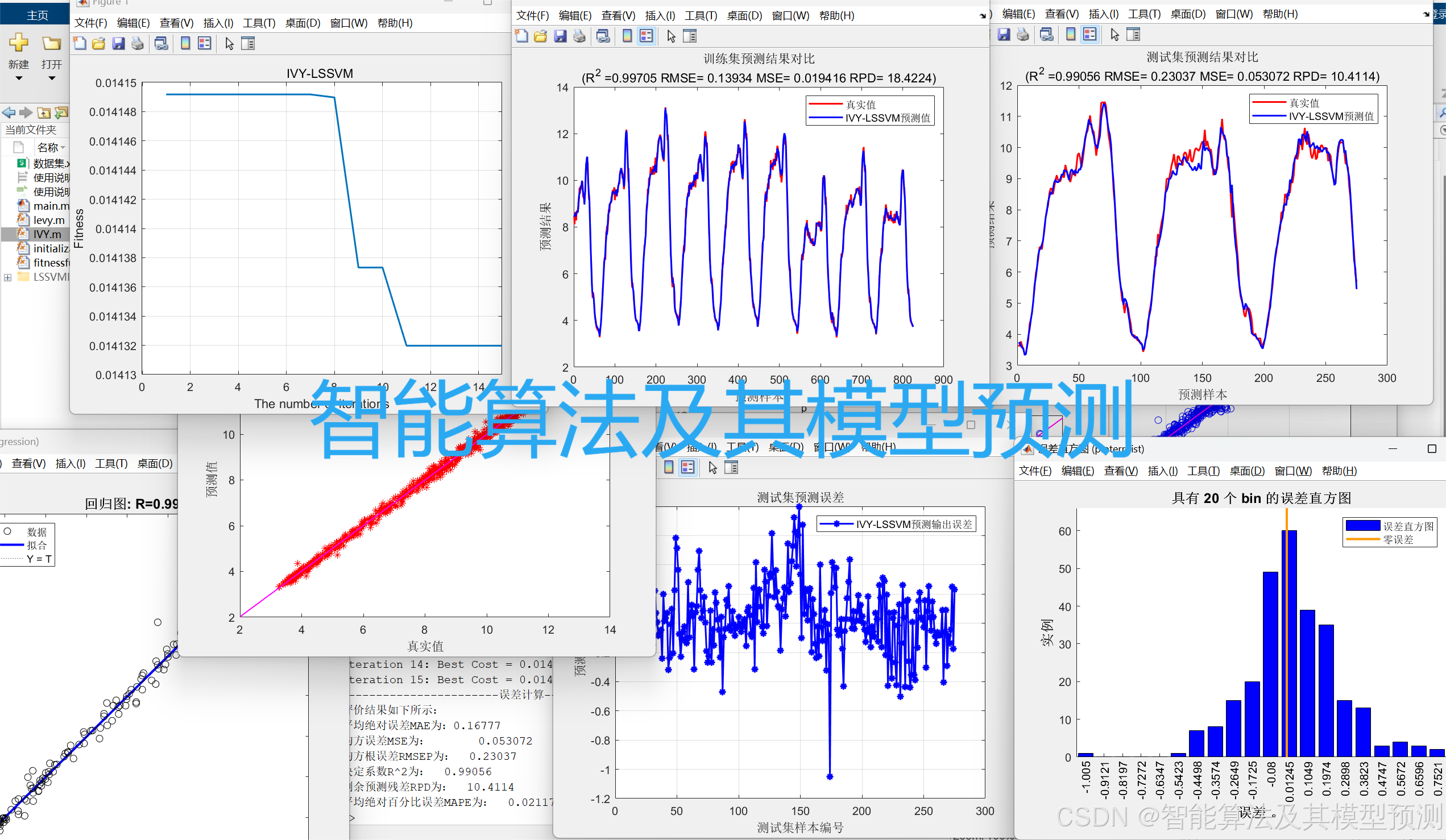Print the training set comparison figure

[x=579, y=37]
